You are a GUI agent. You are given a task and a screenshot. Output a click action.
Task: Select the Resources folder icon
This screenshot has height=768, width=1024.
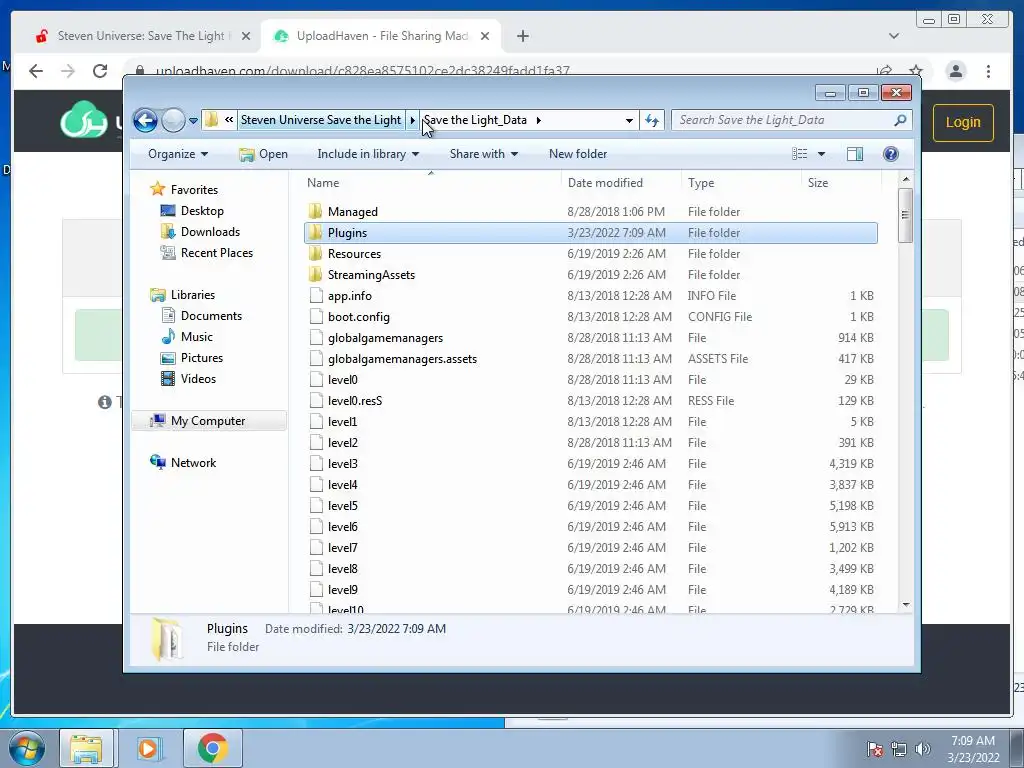(x=315, y=253)
